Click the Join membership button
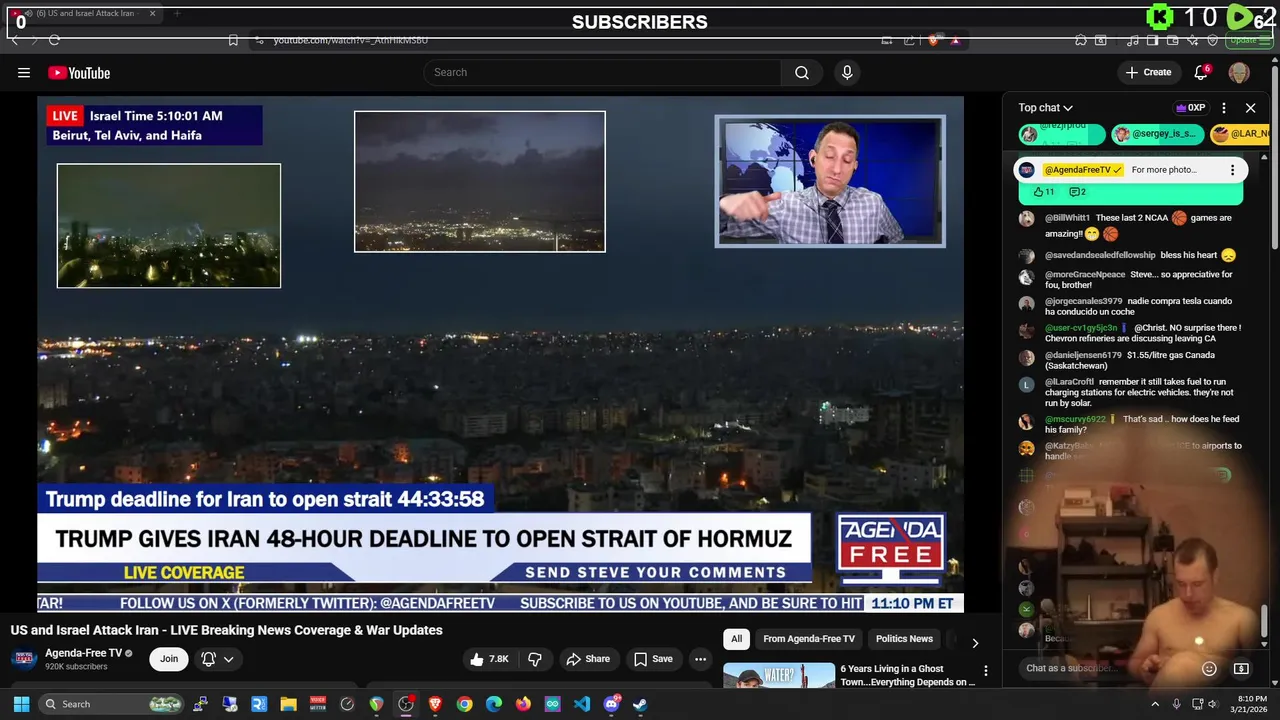1280x720 pixels. [x=169, y=659]
